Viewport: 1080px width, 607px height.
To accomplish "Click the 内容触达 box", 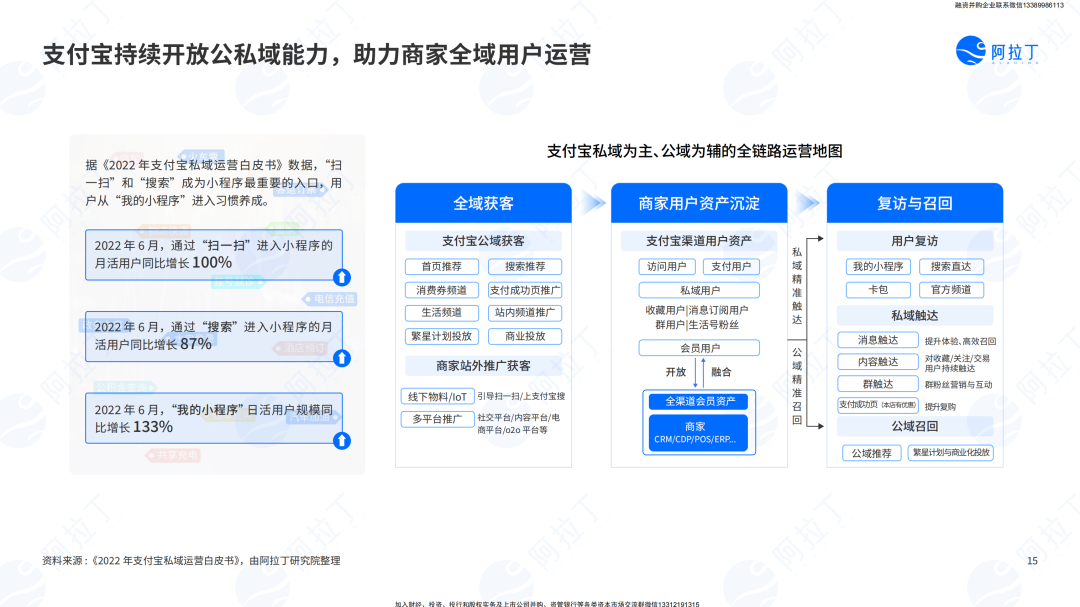I will tap(878, 362).
